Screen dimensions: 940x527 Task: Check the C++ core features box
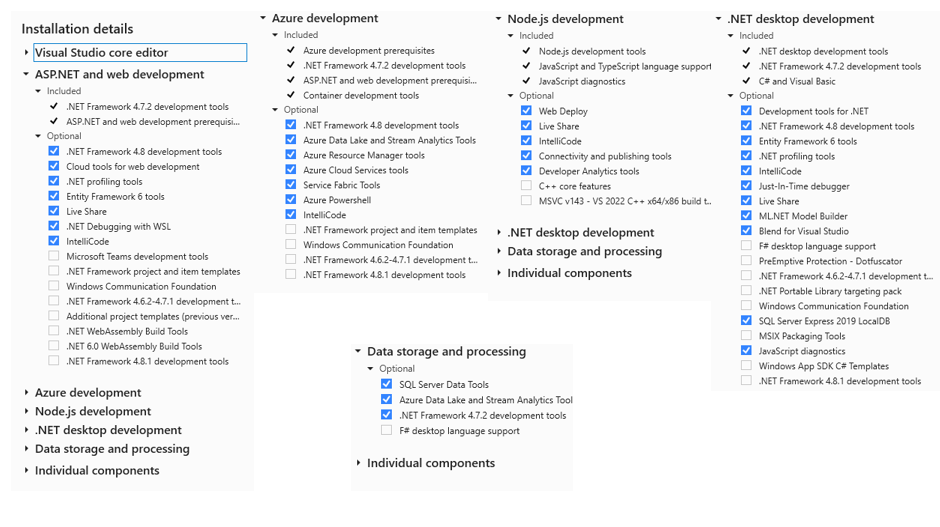526,186
